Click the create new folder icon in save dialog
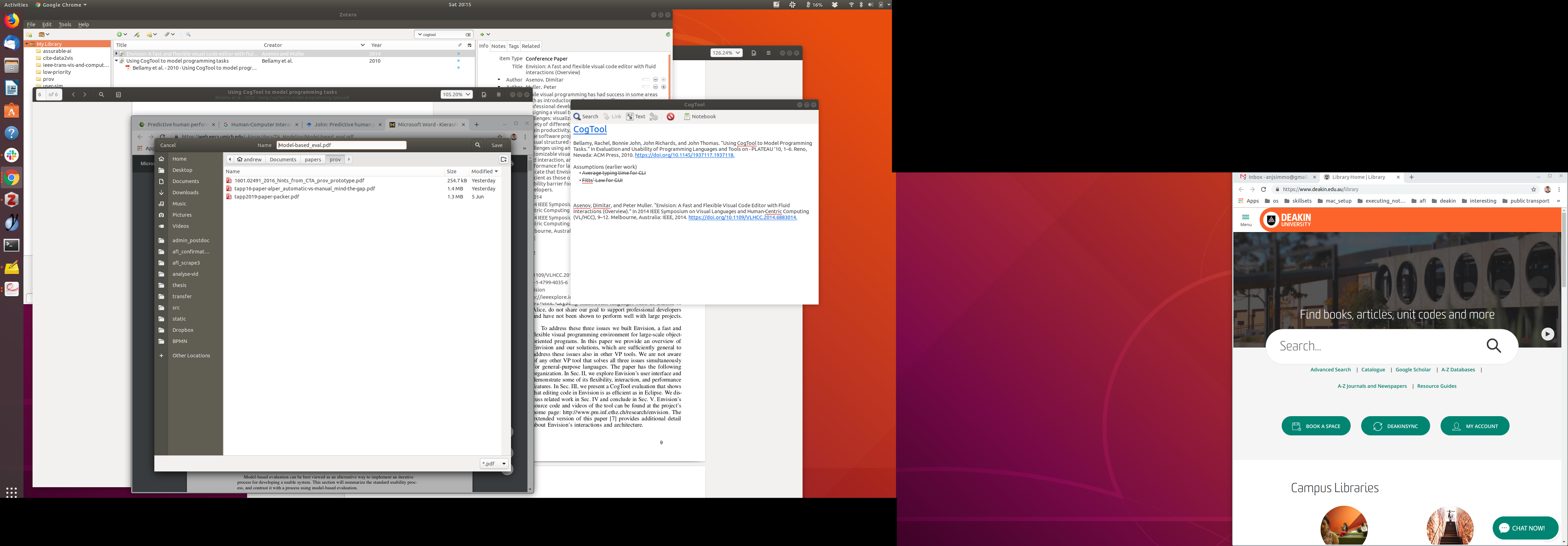The height and width of the screenshot is (546, 1568). click(503, 160)
